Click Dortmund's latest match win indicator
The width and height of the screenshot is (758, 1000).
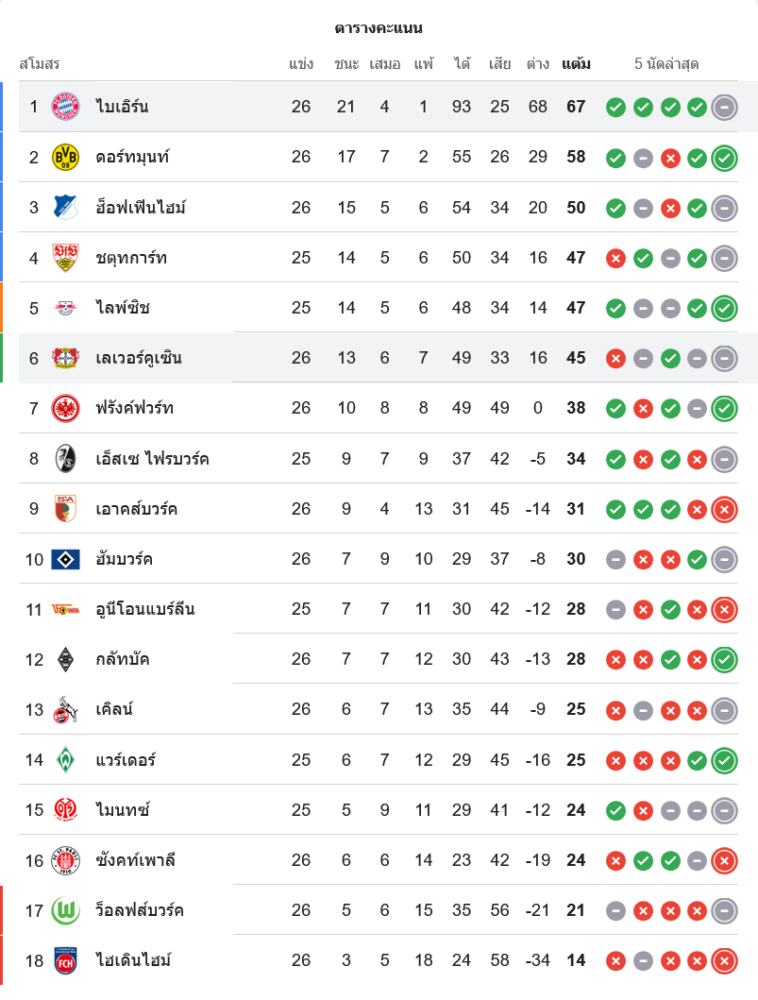click(x=725, y=158)
